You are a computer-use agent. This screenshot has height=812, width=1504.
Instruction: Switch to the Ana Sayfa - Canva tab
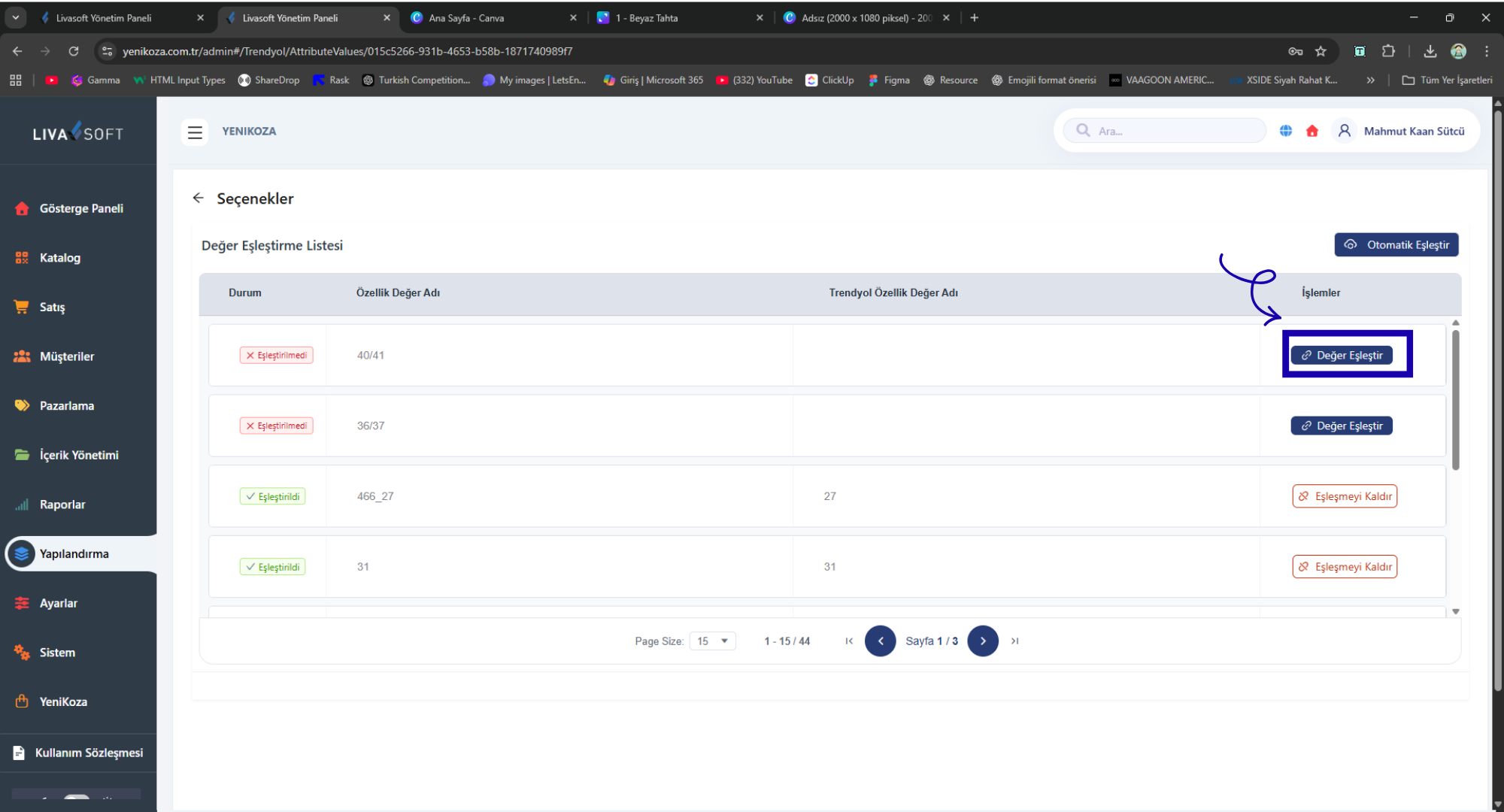pyautogui.click(x=466, y=17)
